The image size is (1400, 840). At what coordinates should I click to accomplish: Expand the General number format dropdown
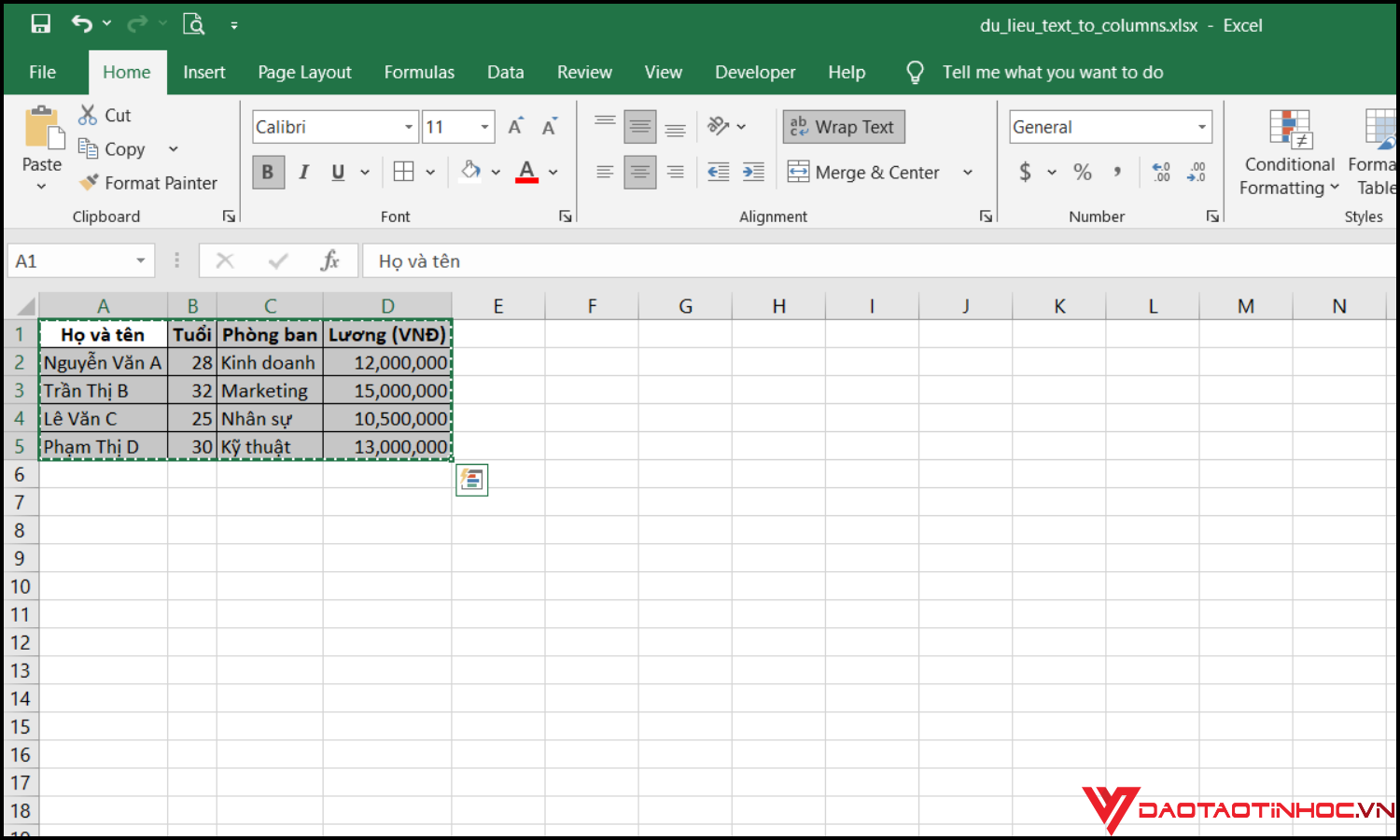coord(1201,127)
